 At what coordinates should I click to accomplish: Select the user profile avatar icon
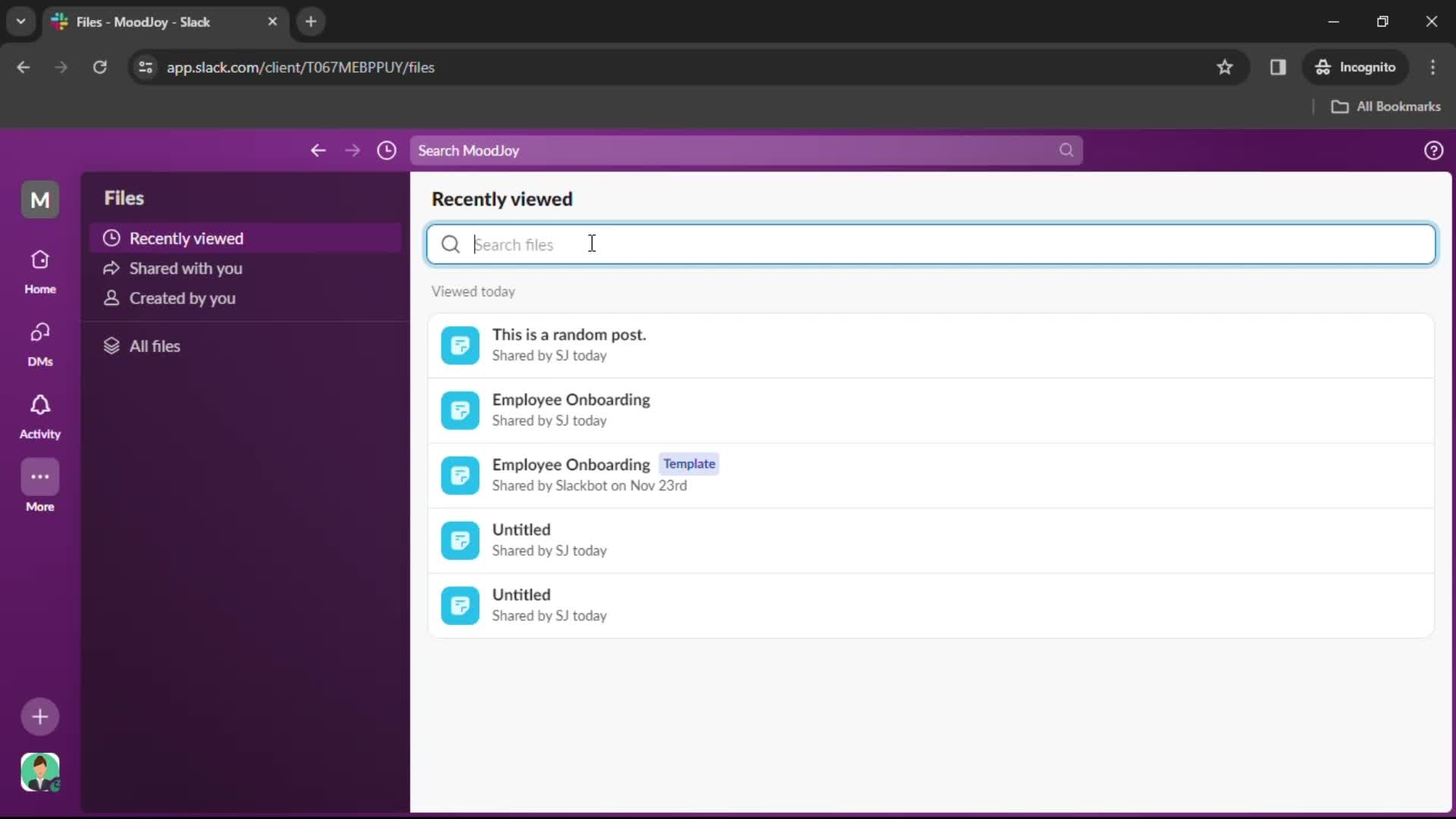click(41, 772)
